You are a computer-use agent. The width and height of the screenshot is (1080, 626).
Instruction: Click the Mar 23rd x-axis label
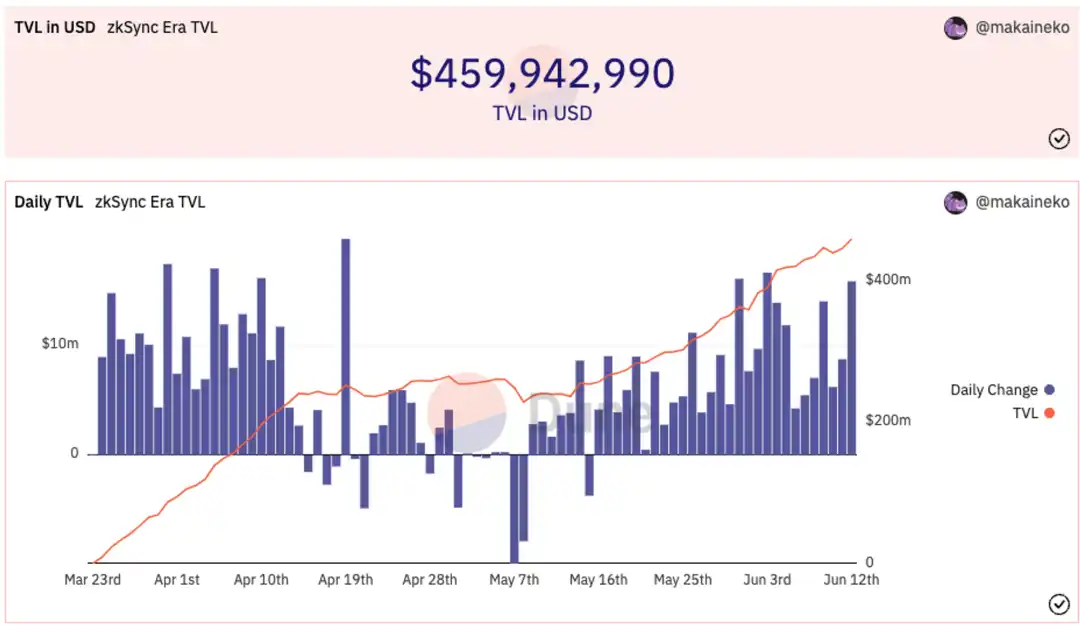click(x=92, y=580)
